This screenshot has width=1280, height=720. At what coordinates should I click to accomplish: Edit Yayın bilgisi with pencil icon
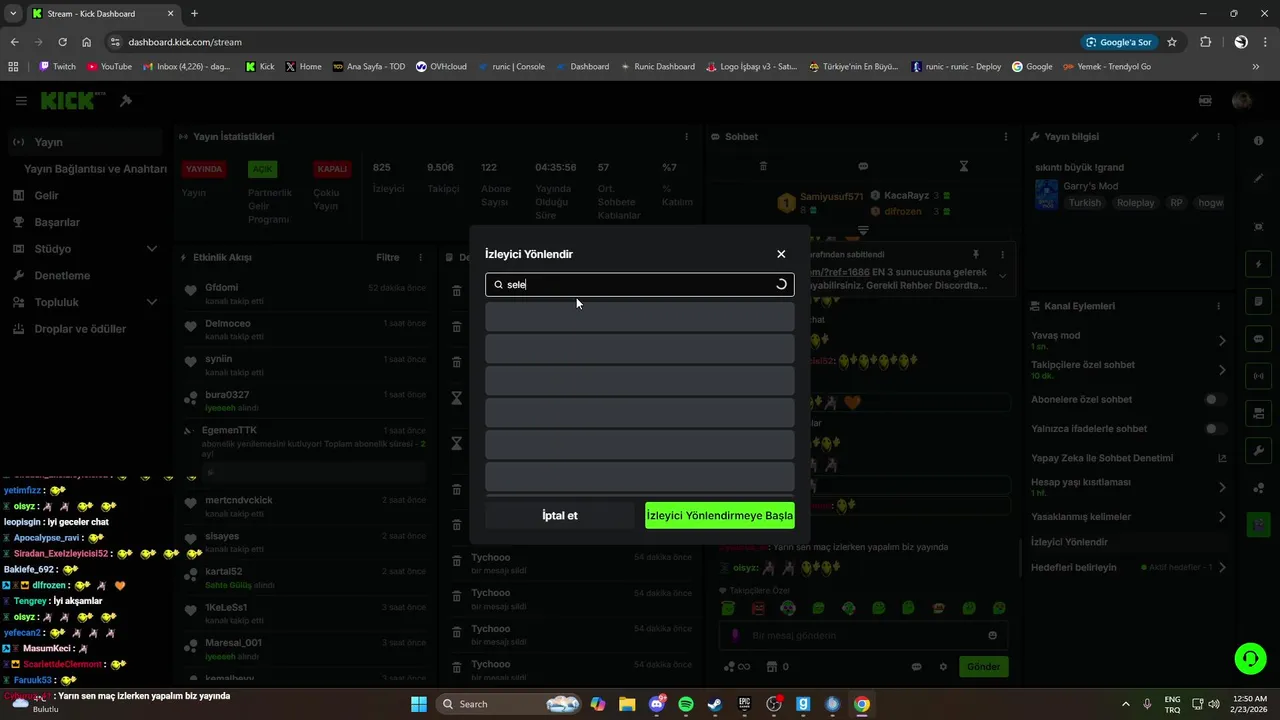pyautogui.click(x=1194, y=137)
